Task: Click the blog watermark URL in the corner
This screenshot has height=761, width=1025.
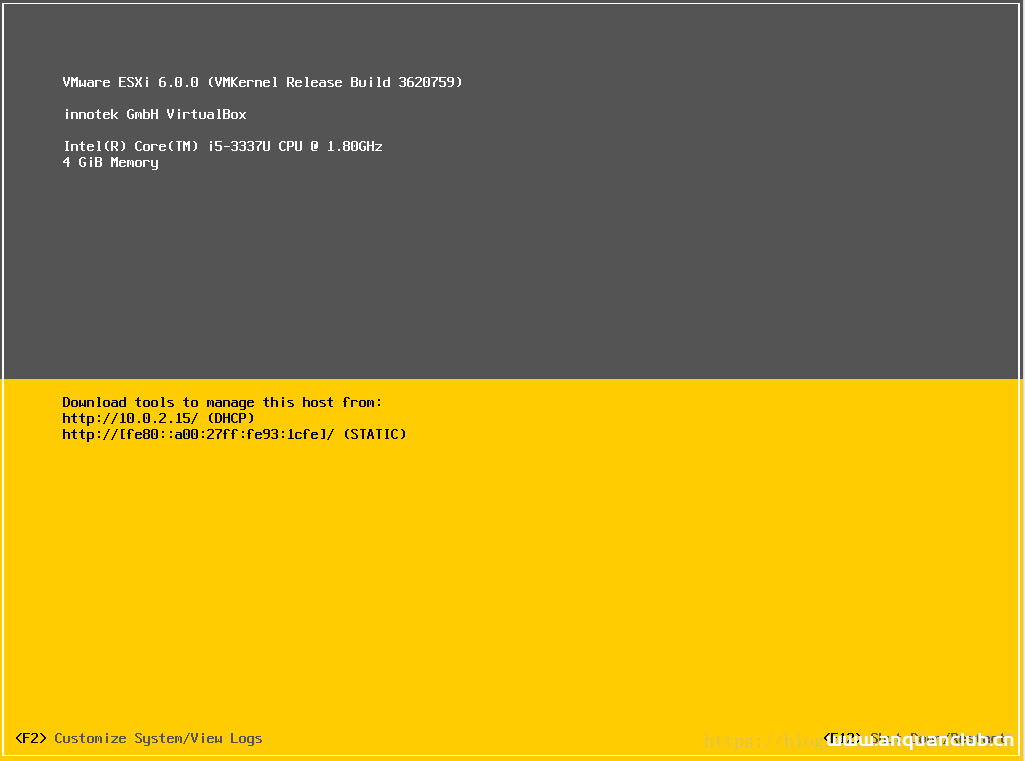Action: point(790,742)
